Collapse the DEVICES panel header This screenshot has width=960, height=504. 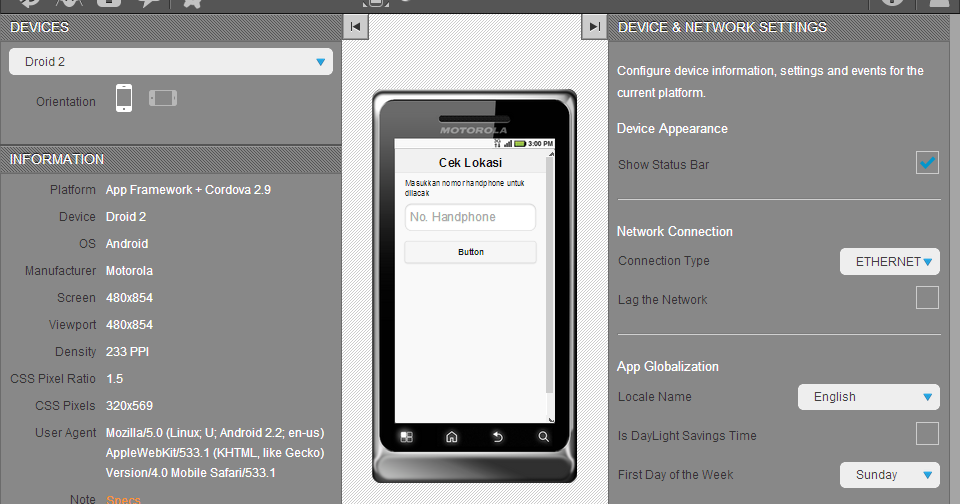[x=171, y=28]
